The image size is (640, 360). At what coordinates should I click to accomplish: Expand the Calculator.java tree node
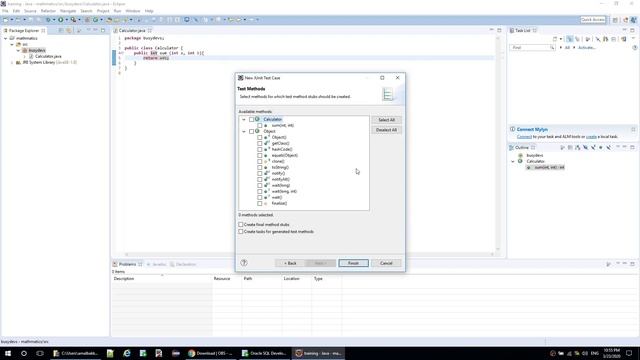click(x=24, y=56)
